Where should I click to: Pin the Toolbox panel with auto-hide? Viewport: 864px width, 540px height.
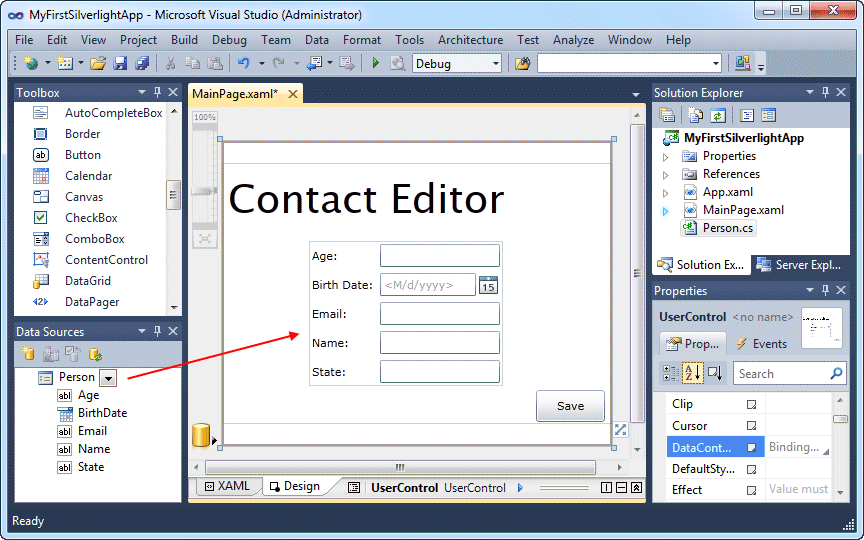click(158, 92)
